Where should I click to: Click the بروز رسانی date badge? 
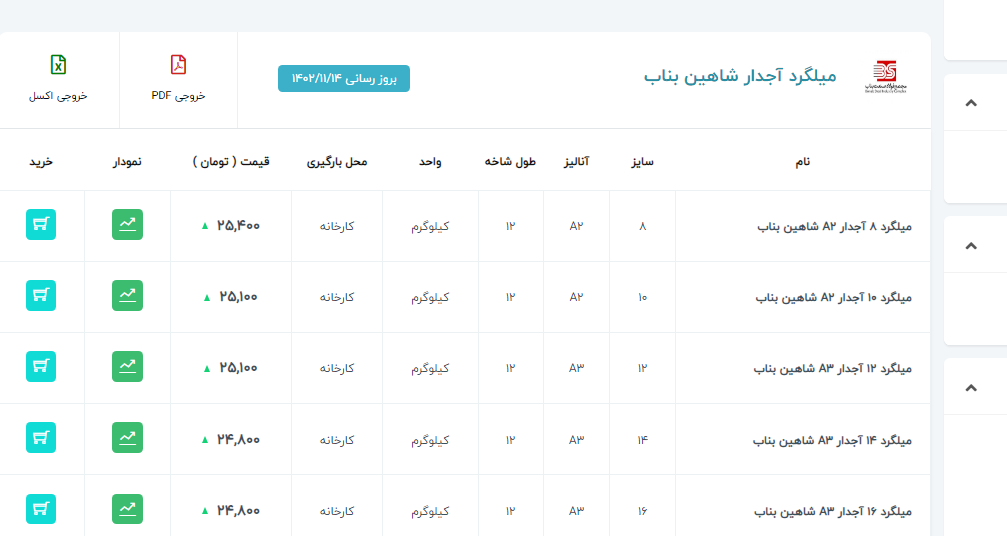pyautogui.click(x=344, y=78)
